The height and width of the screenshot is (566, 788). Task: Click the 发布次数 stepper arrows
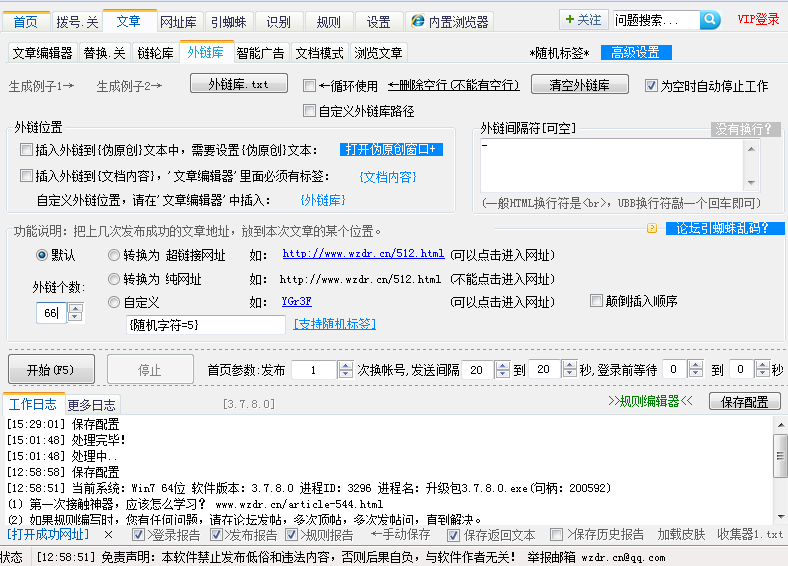click(345, 370)
